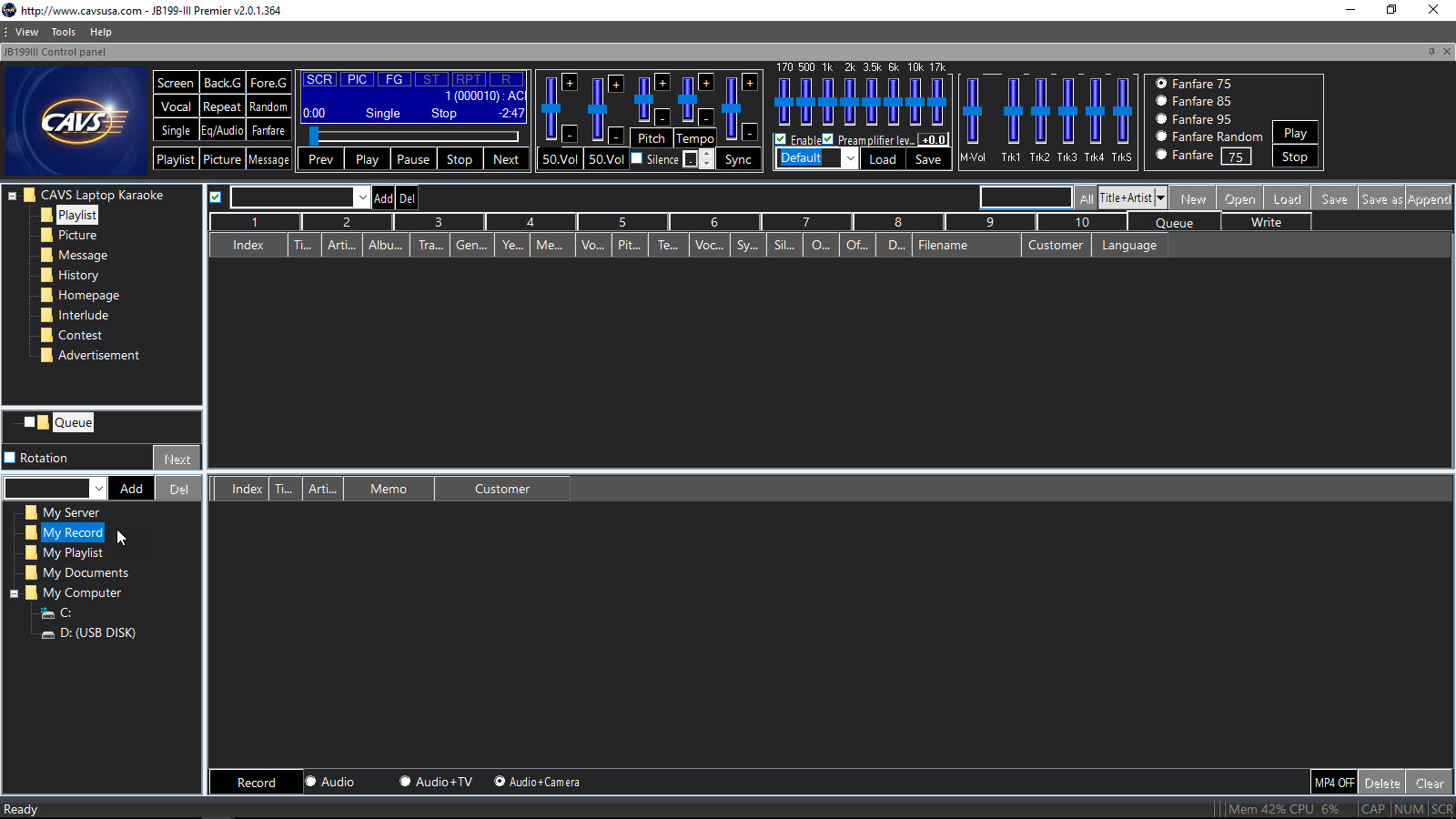Screen dimensions: 1456x819
Task: Click plus button above Sync slider
Action: [750, 83]
